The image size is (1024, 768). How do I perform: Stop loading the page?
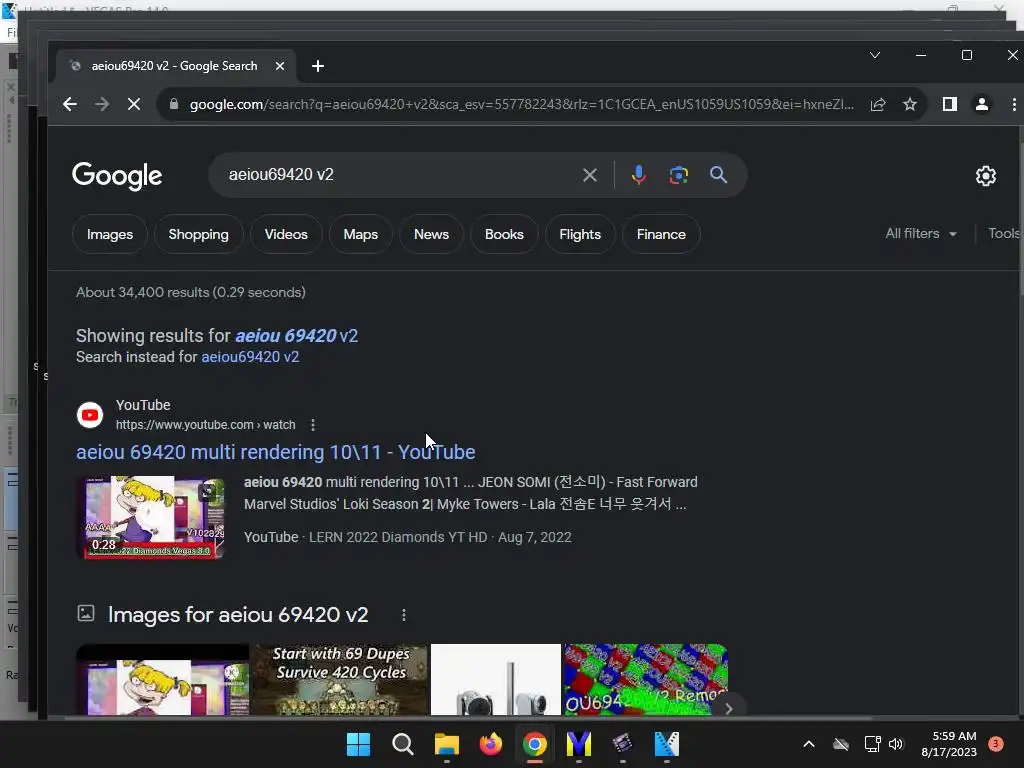[134, 104]
